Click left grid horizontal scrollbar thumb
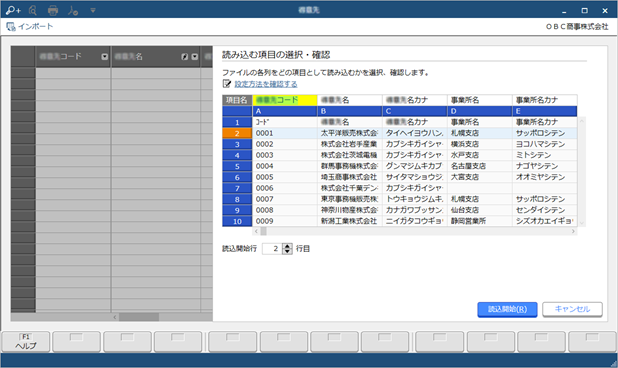 click(x=139, y=317)
